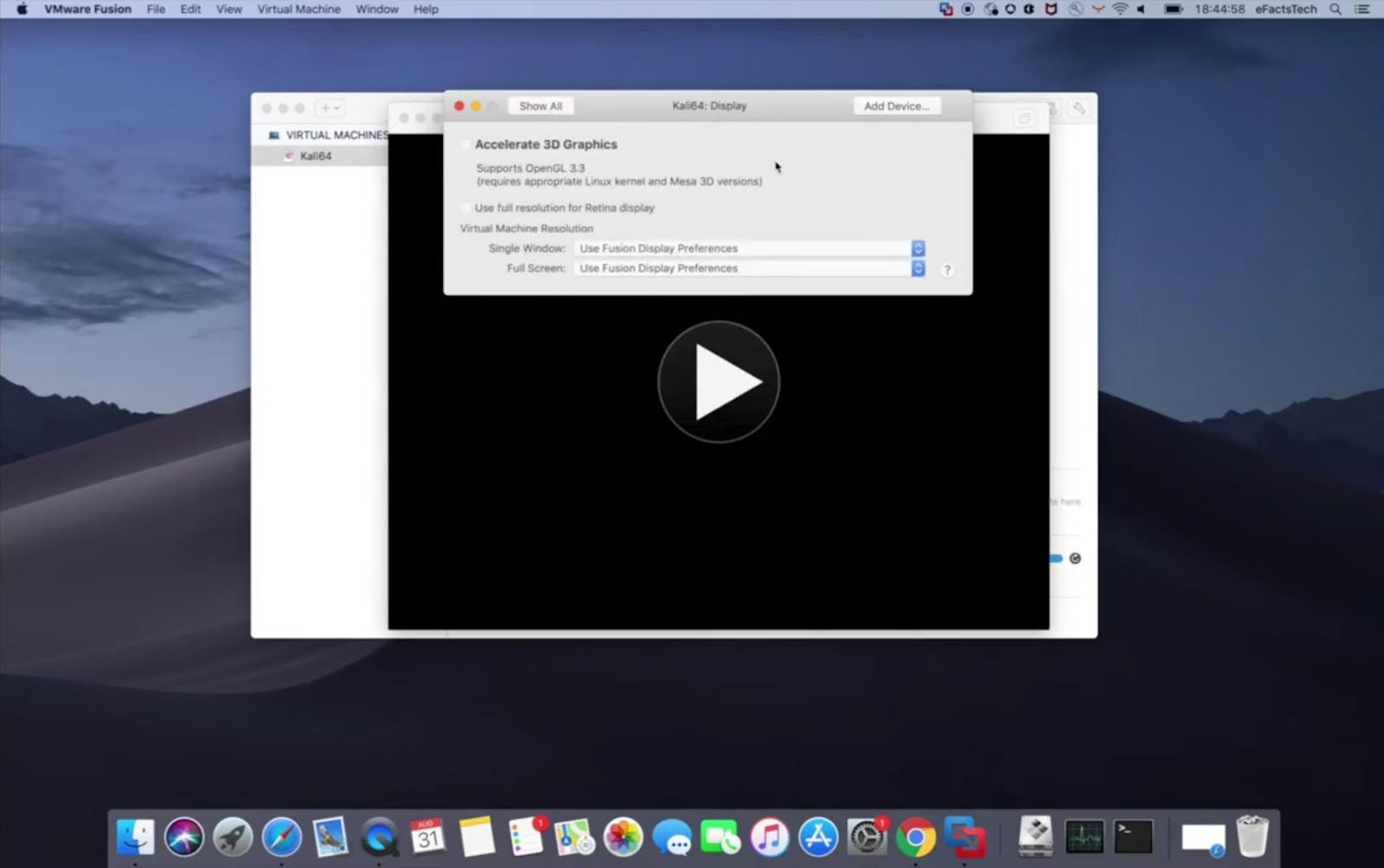Close the Kali64 Display settings window
Viewport: 1384px width, 868px height.
pyautogui.click(x=459, y=105)
